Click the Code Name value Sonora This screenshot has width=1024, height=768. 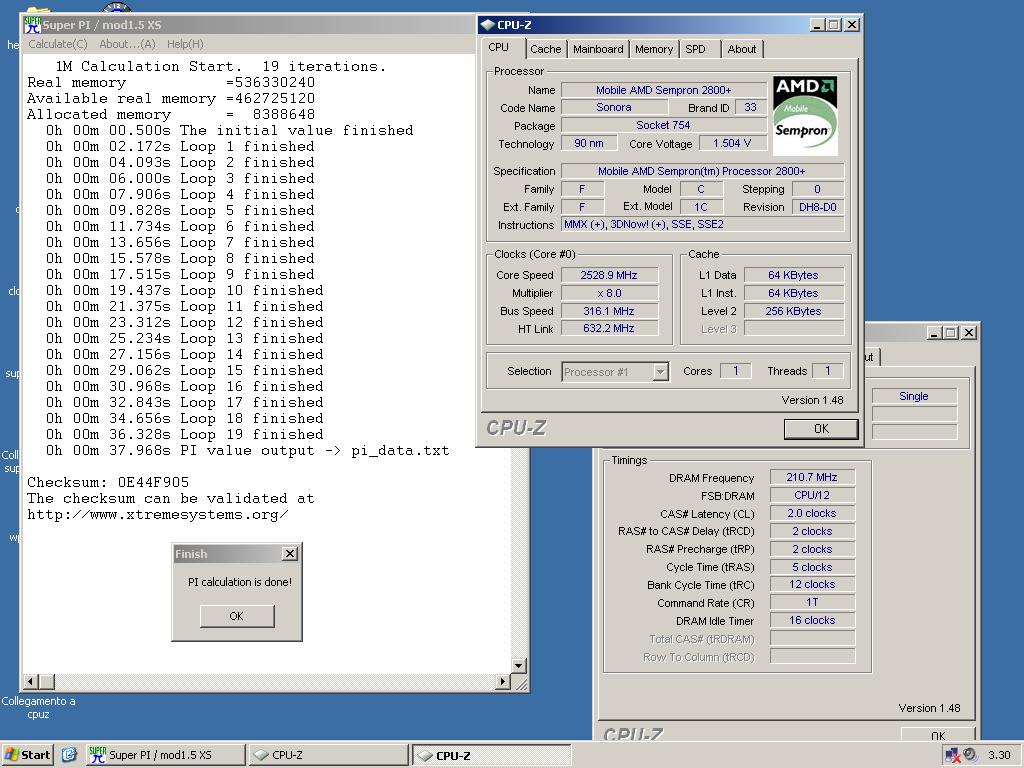613,108
